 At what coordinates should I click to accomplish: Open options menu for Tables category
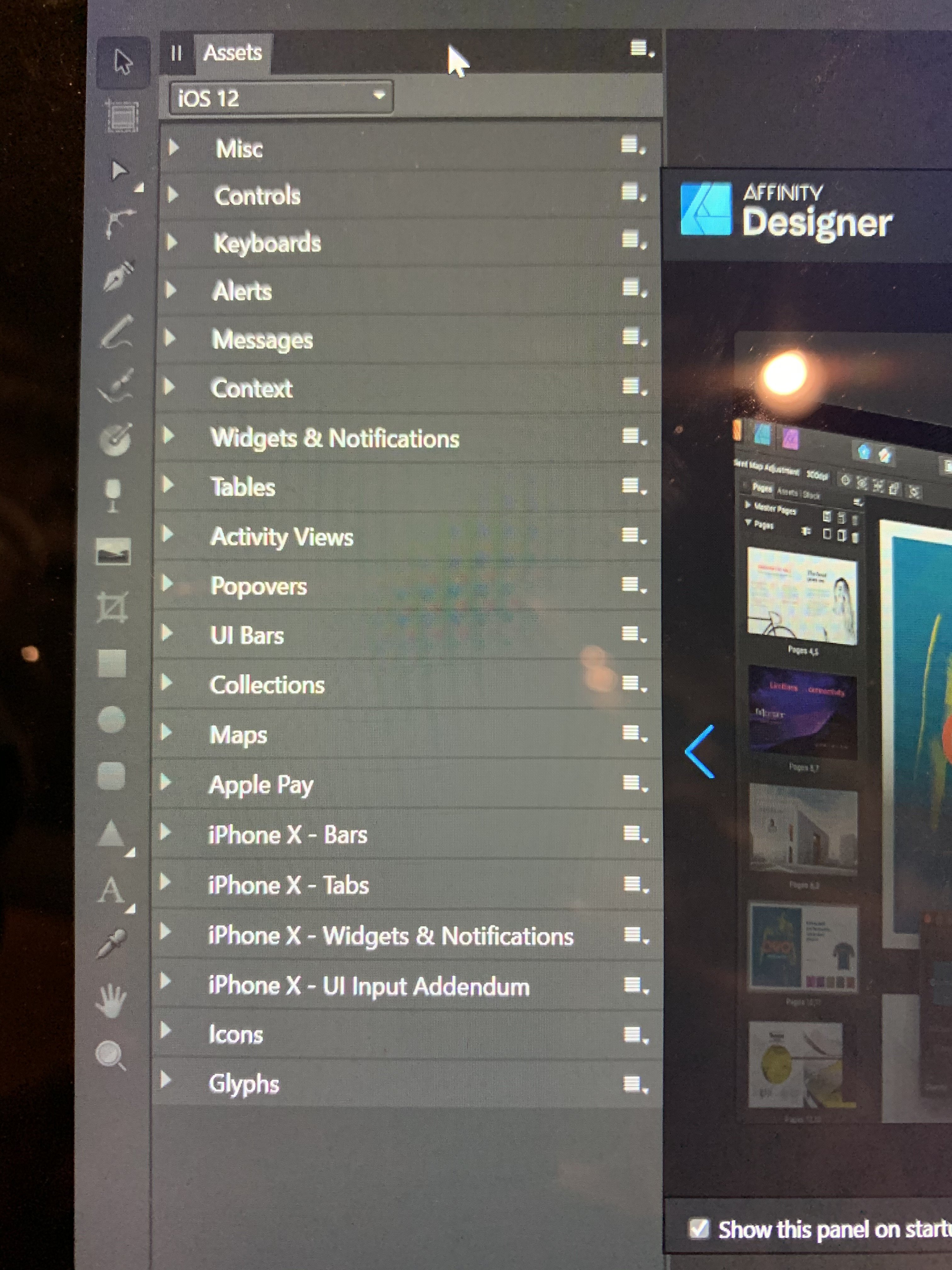635,486
